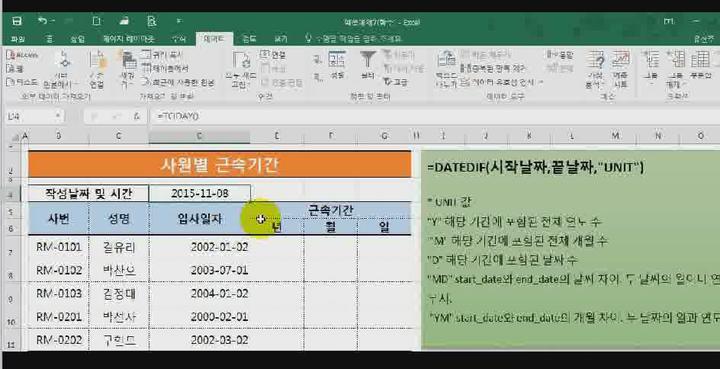Open print preview from the quick access toolbar
This screenshot has width=720, height=369.
[152, 21]
